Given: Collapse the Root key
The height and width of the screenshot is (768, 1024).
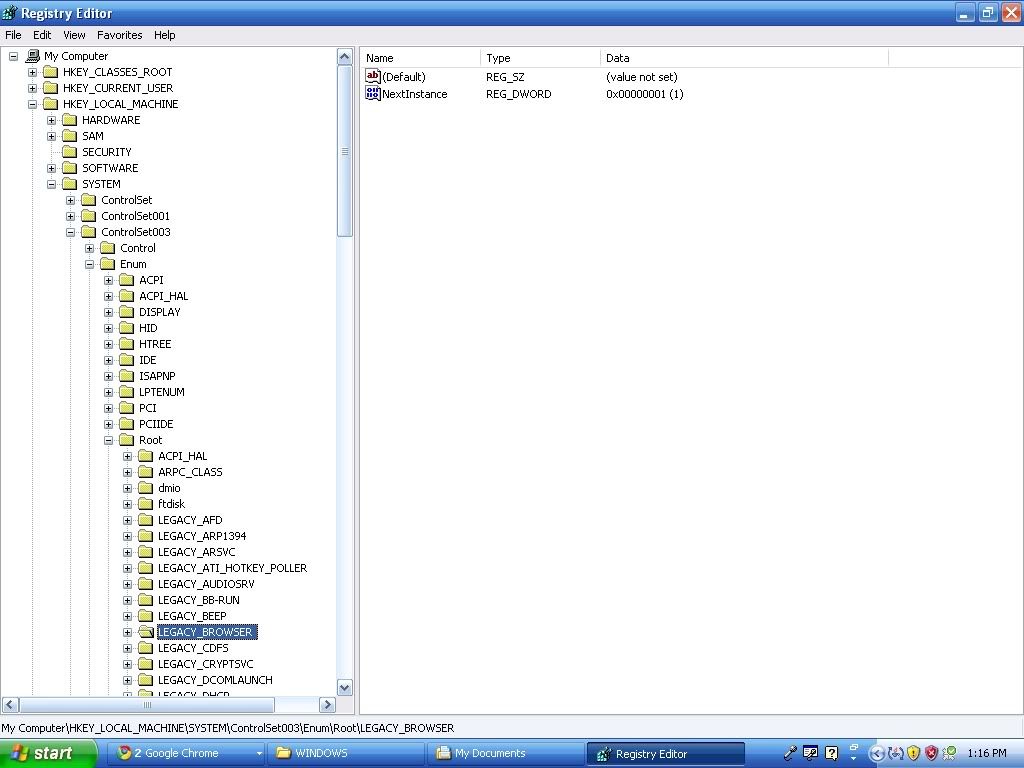Looking at the screenshot, I should coord(108,440).
